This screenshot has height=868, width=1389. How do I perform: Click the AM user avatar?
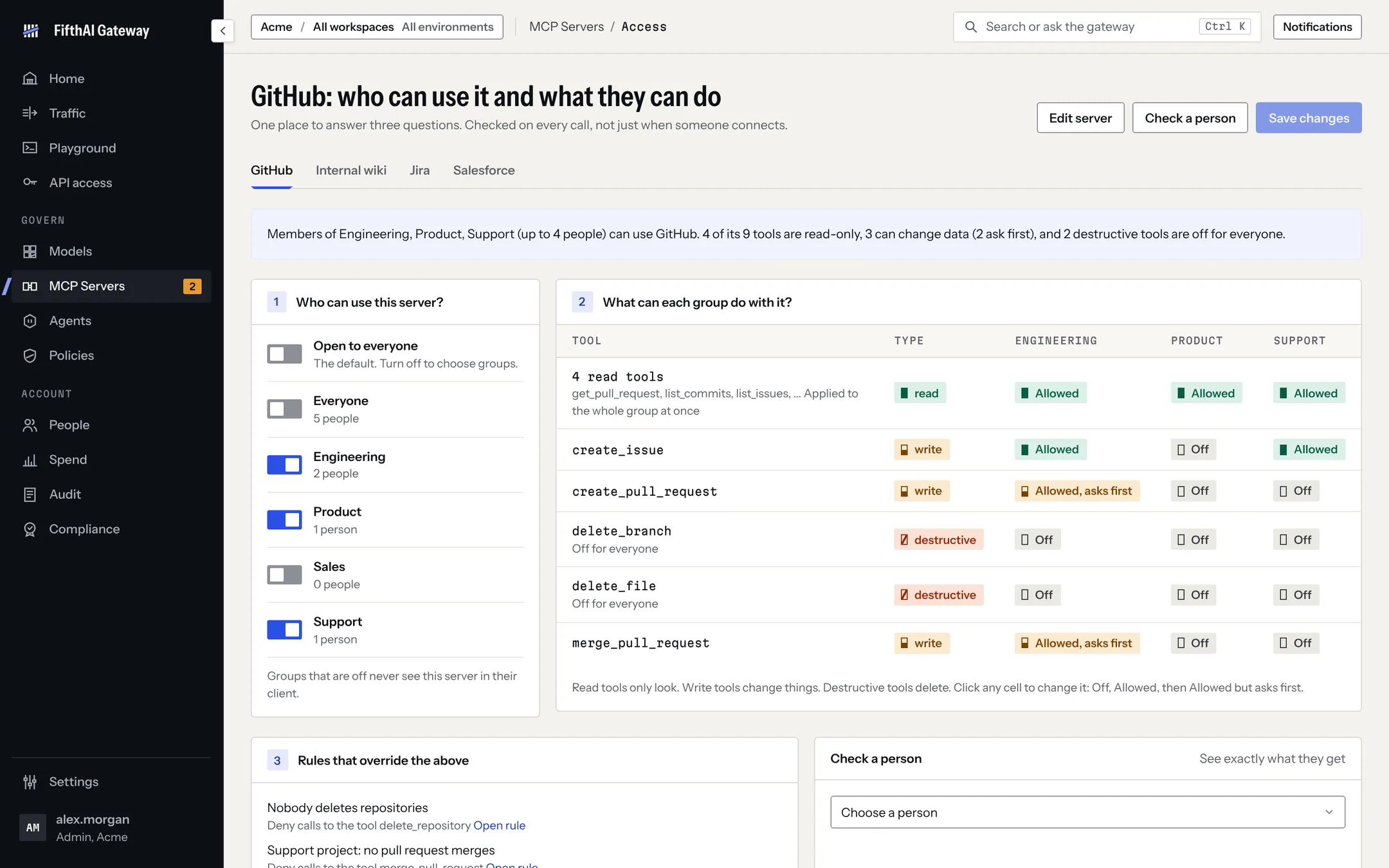point(33,827)
